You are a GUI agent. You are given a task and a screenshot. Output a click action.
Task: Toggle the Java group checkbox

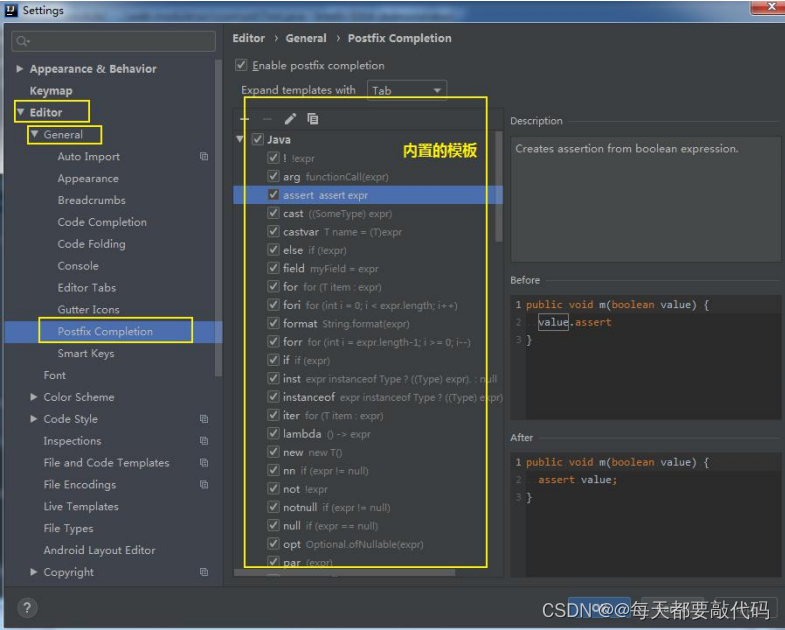click(258, 139)
